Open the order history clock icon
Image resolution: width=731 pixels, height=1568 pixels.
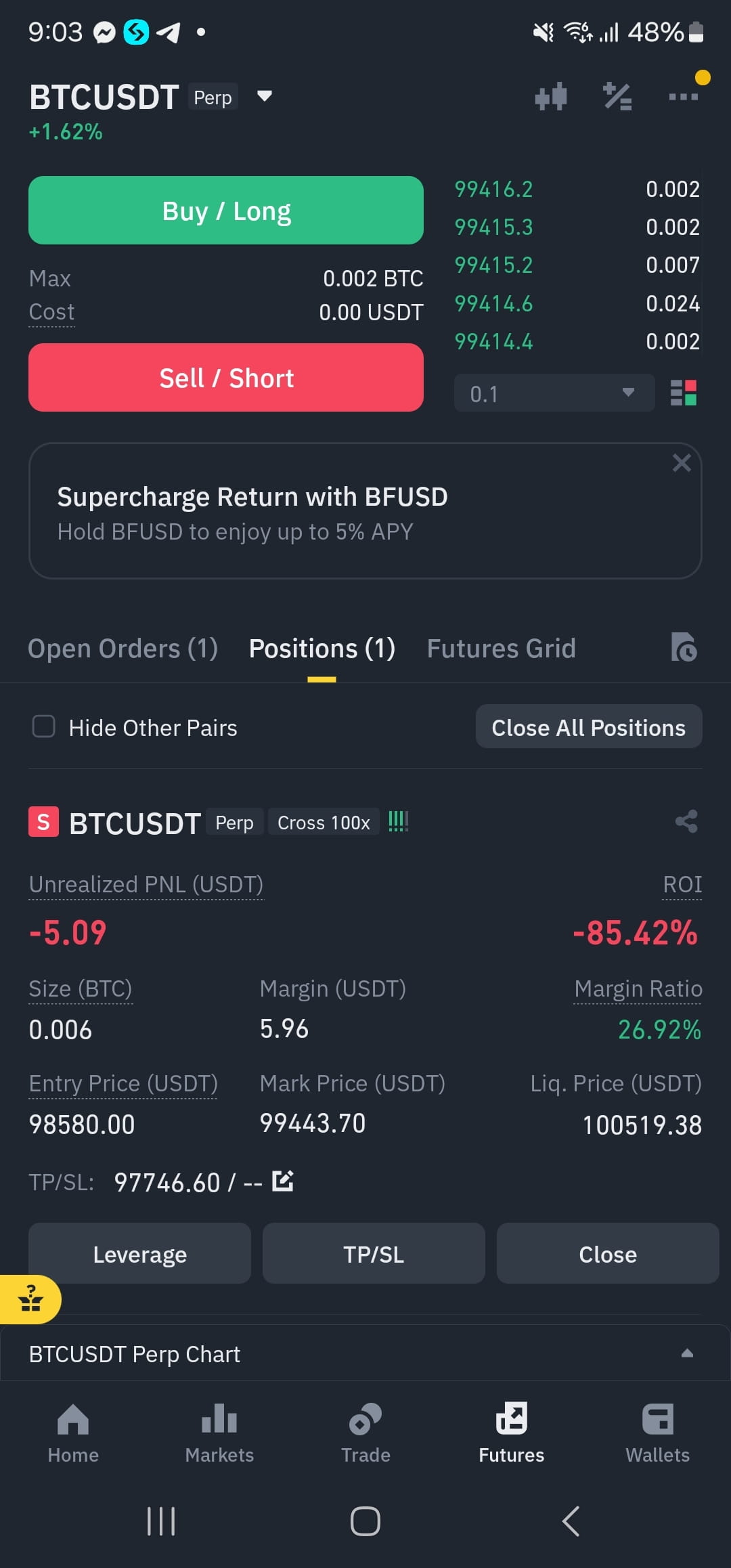pyautogui.click(x=684, y=647)
